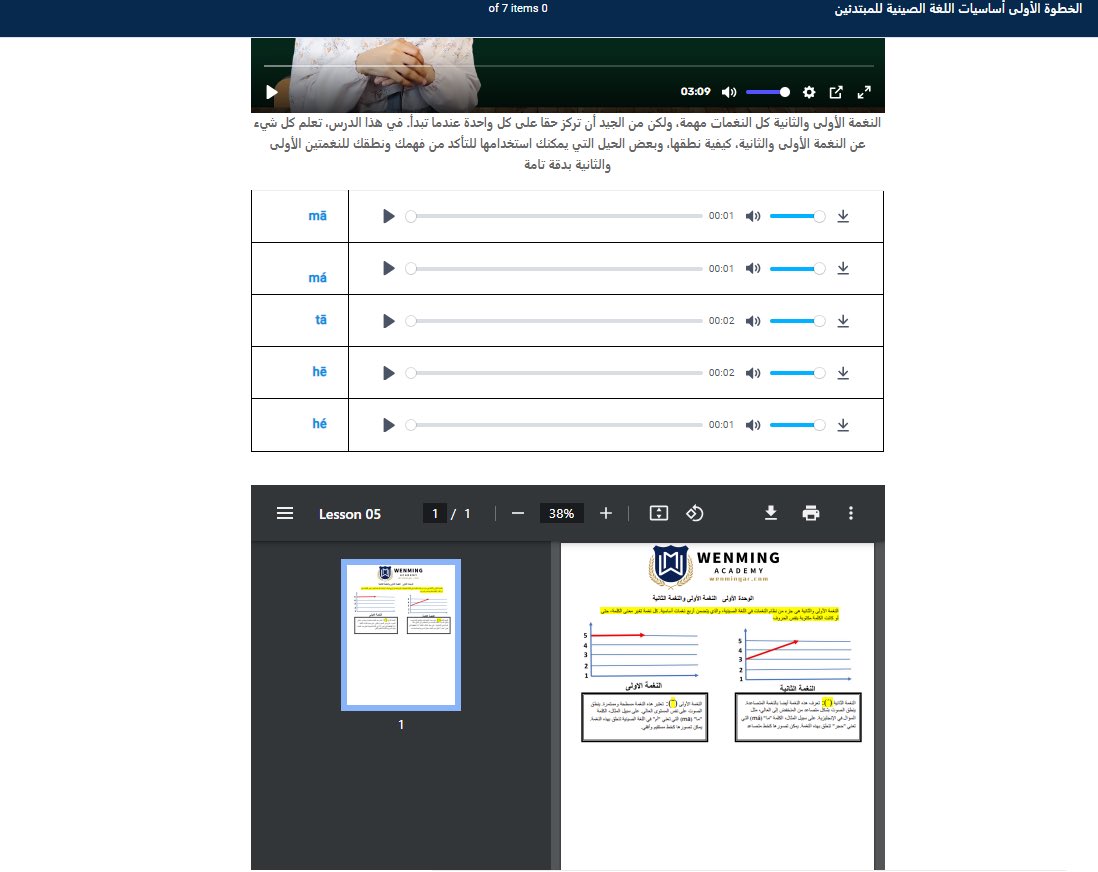The image size is (1098, 872).
Task: Open video player settings gear
Action: tap(809, 92)
